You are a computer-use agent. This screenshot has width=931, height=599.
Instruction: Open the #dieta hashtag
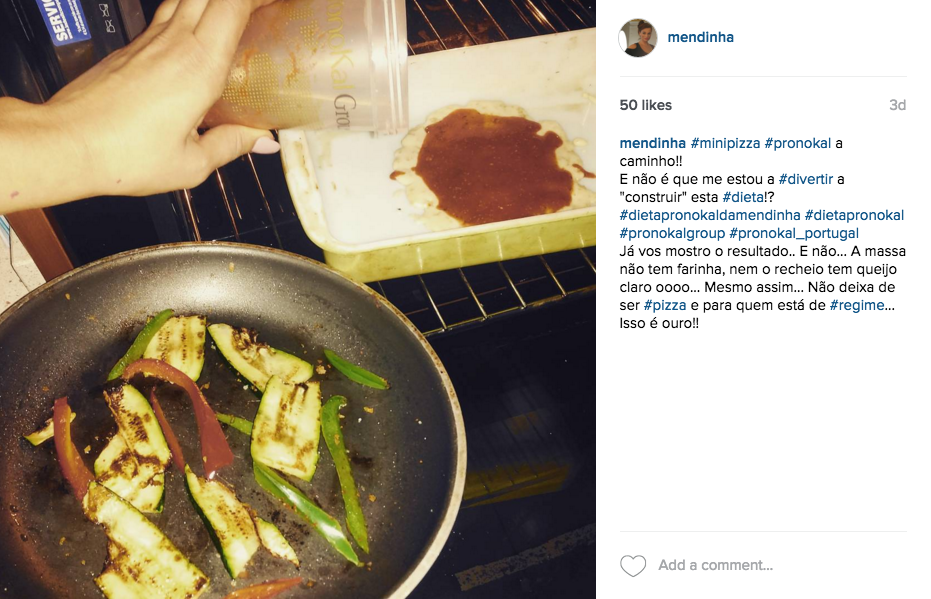[x=743, y=197]
